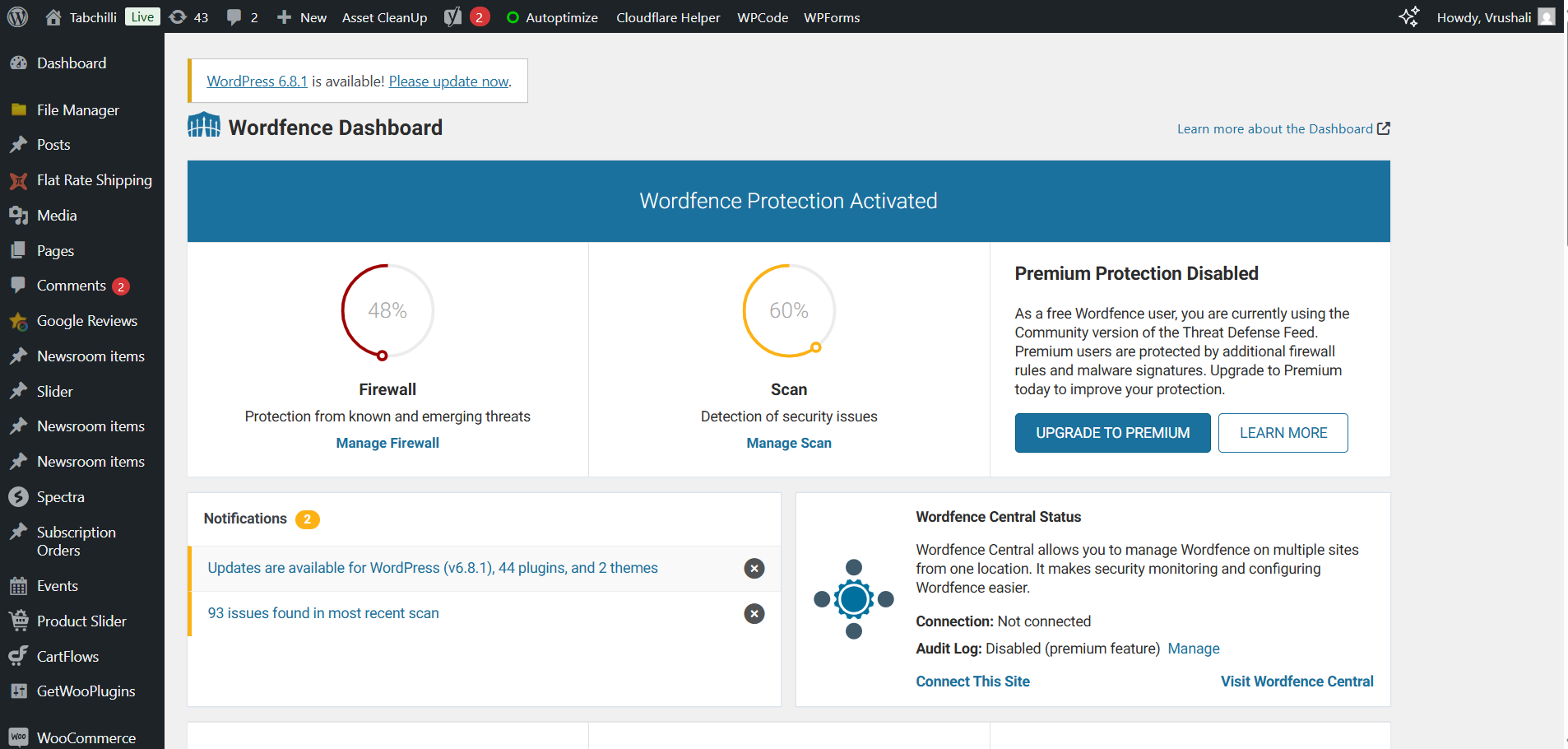The width and height of the screenshot is (1568, 749).
Task: Click the Firewall 48% progress circle
Action: pos(387,310)
